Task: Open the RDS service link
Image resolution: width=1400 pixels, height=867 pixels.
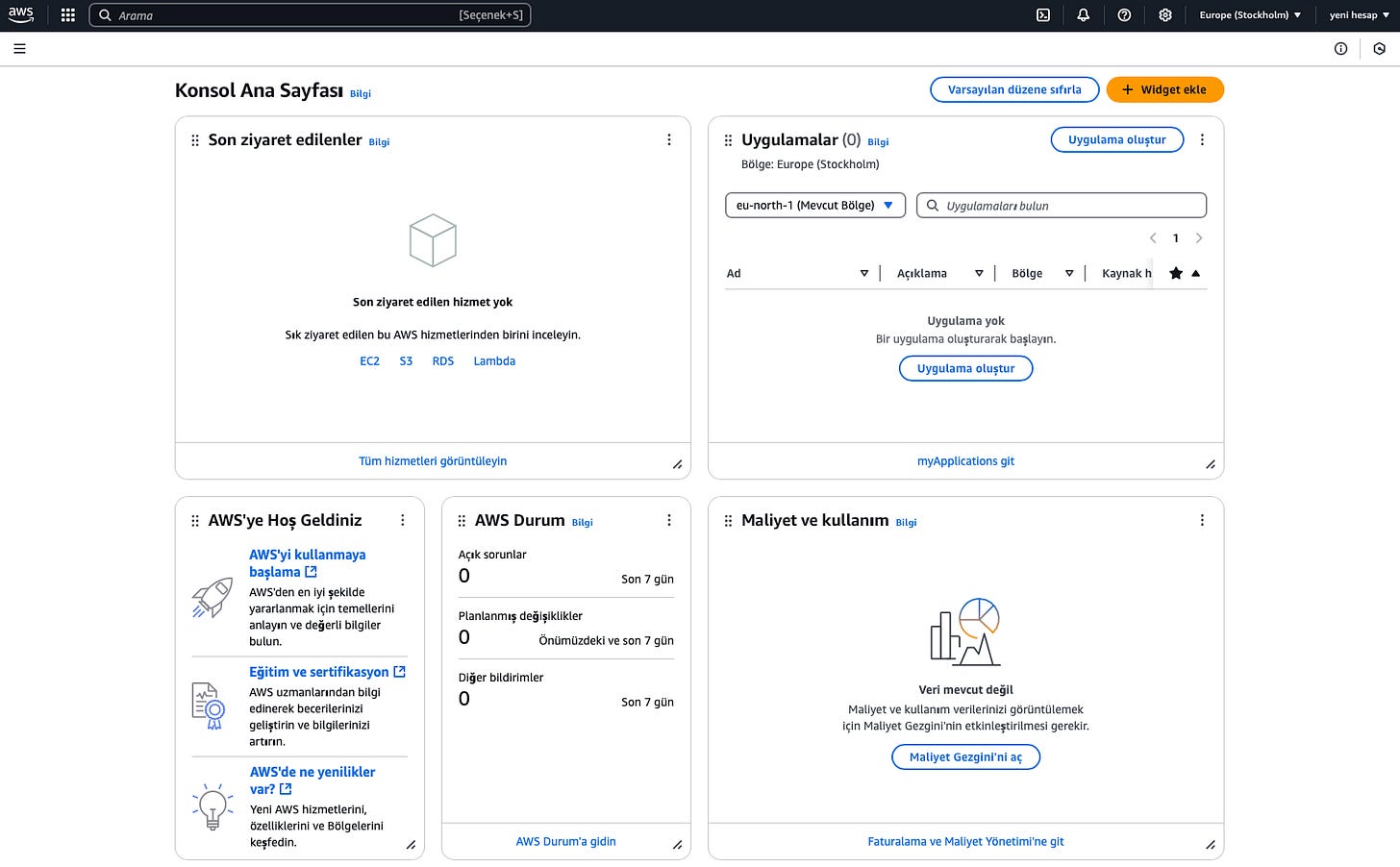Action: pyautogui.click(x=443, y=361)
